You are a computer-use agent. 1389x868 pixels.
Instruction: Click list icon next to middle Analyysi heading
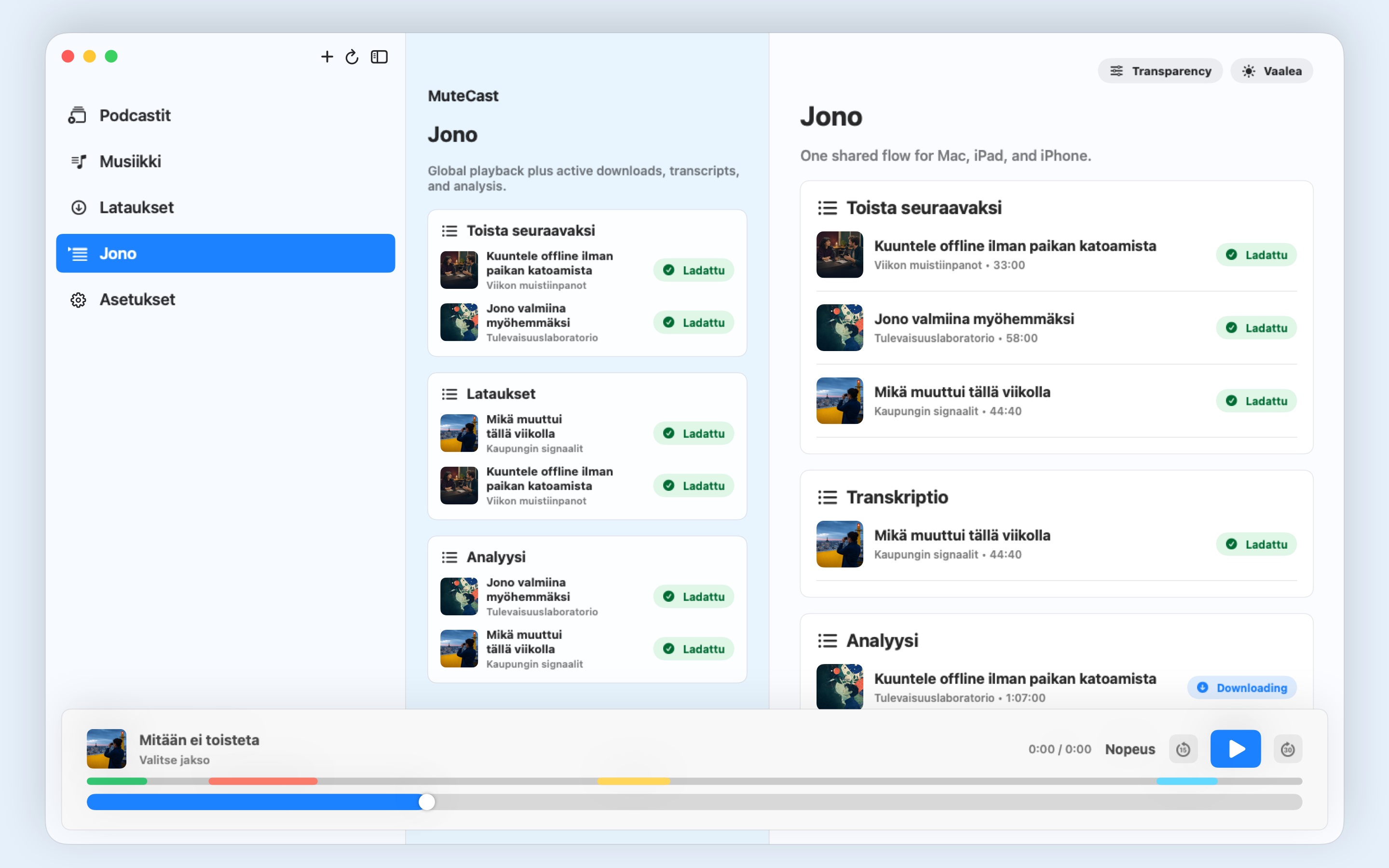449,557
